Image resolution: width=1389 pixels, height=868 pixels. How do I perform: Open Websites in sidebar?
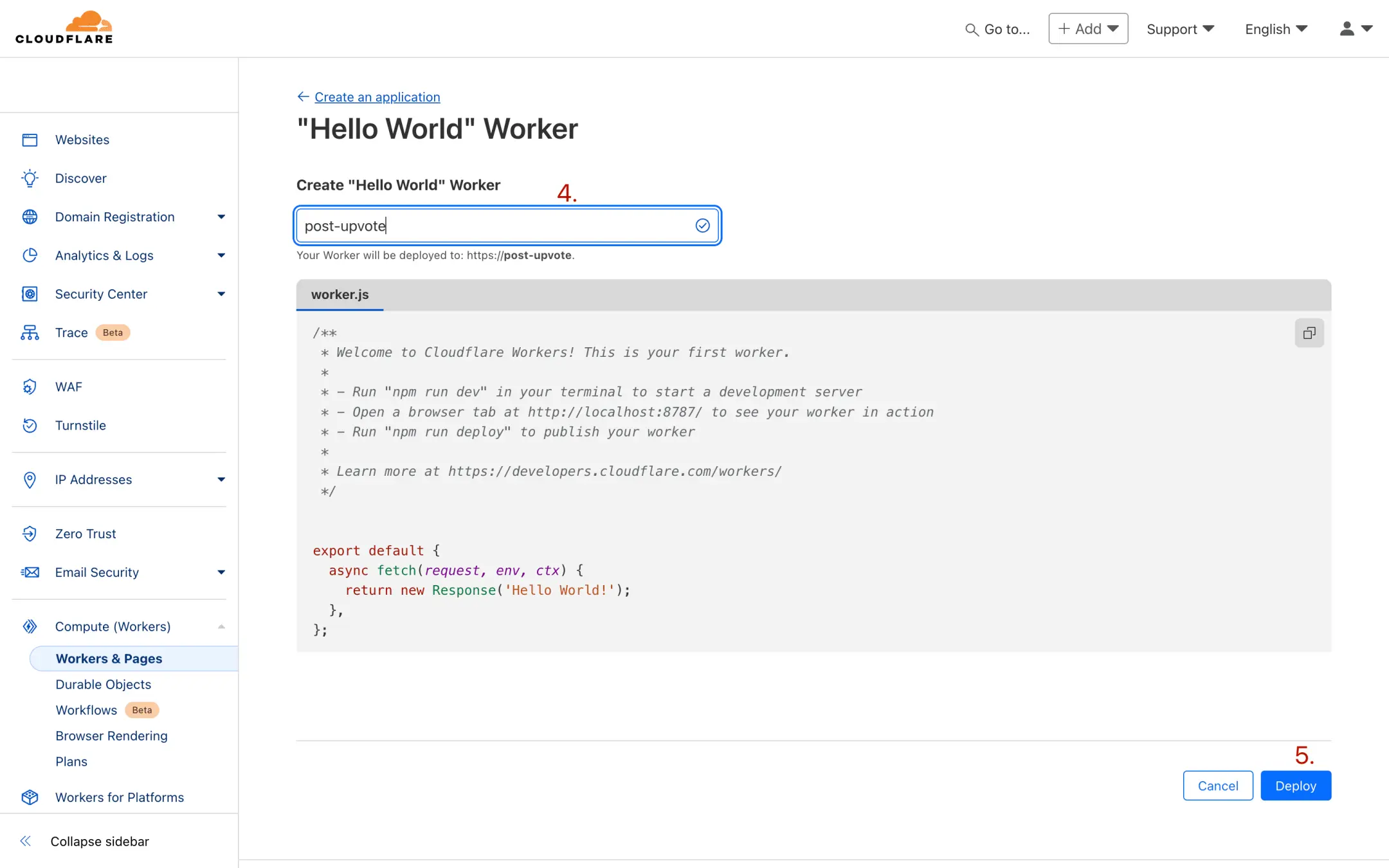pos(82,140)
